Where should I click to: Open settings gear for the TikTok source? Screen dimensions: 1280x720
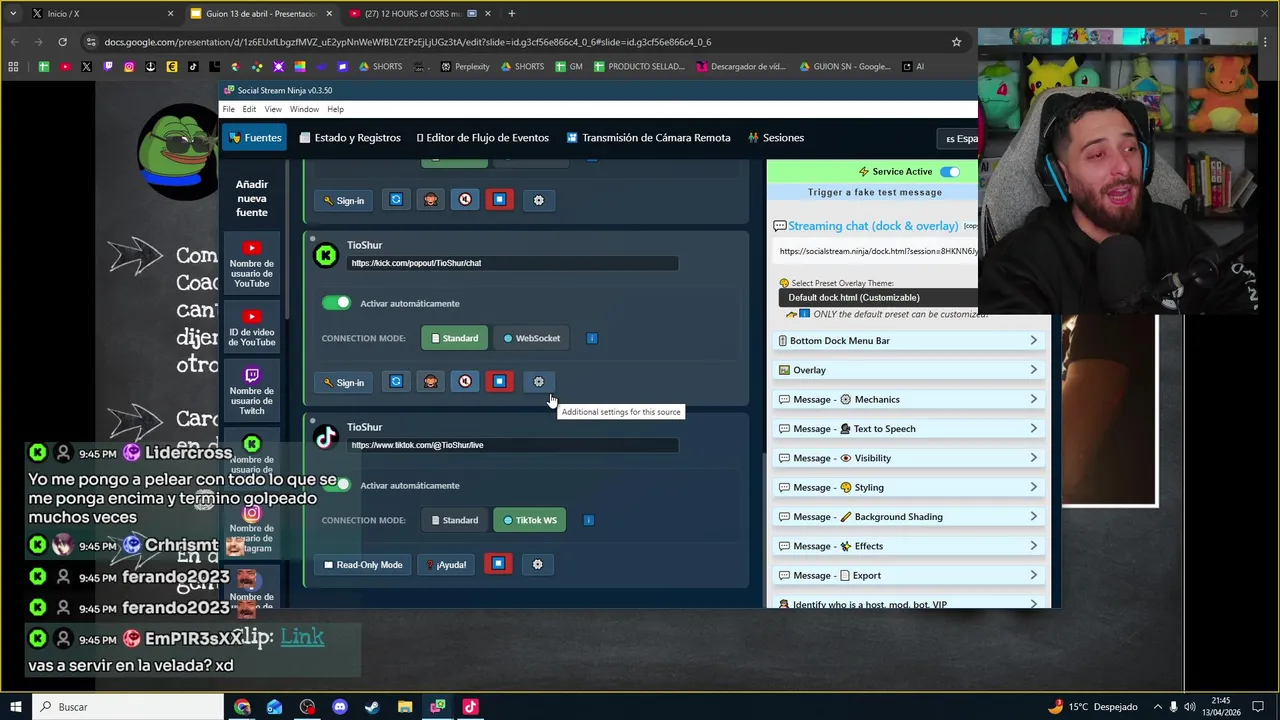coord(537,565)
